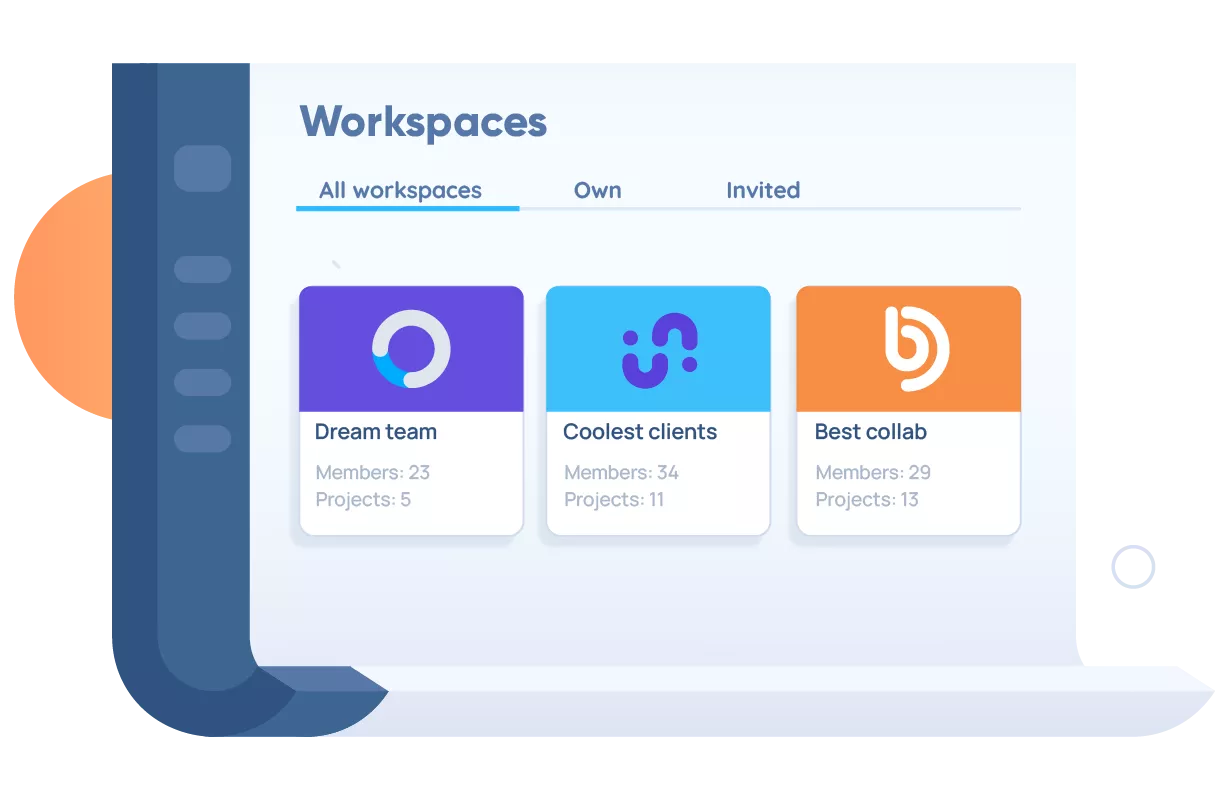Click the round circle button at lower right

coord(1133,567)
